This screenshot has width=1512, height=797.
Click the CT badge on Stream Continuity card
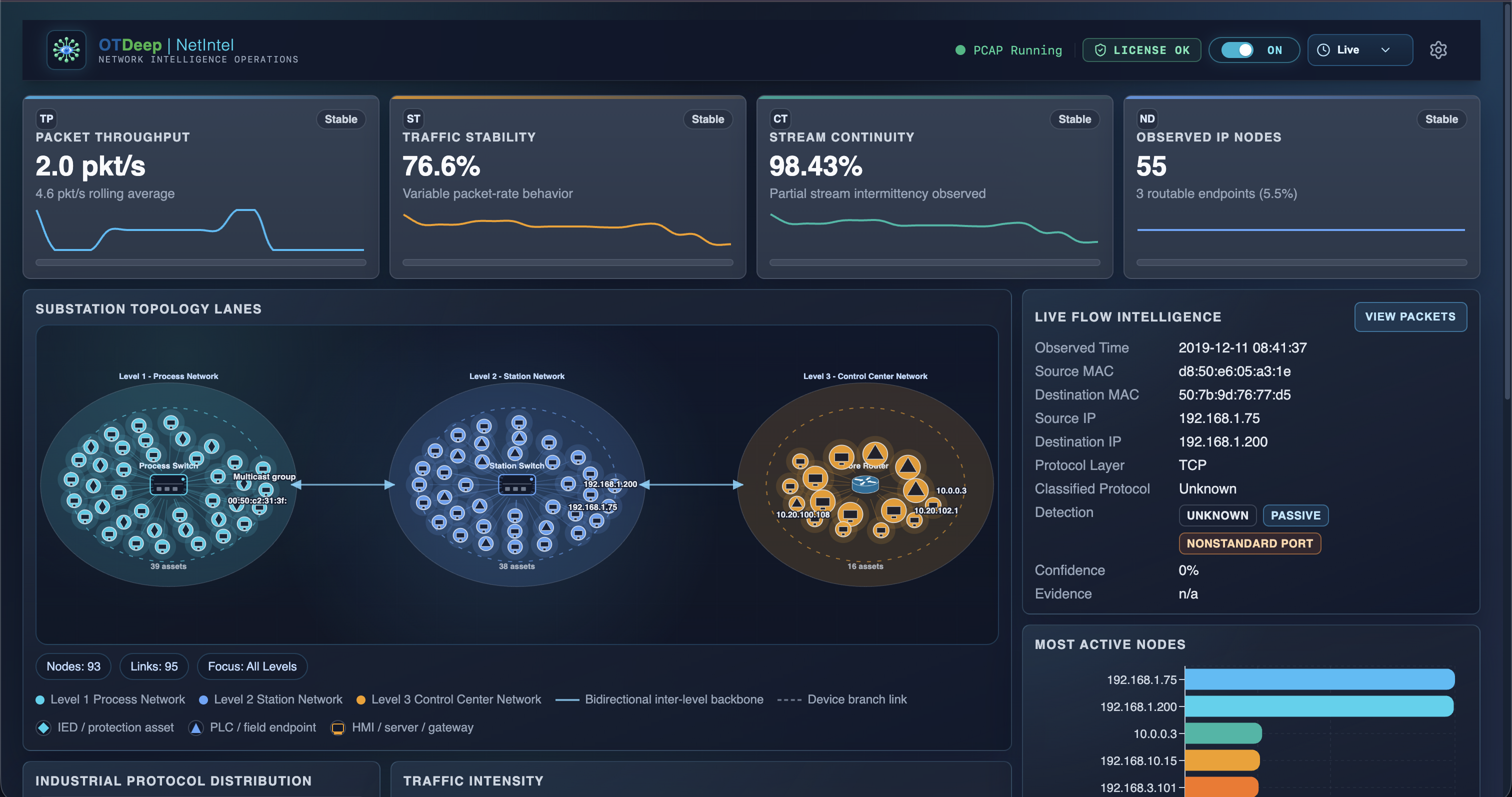click(x=780, y=118)
